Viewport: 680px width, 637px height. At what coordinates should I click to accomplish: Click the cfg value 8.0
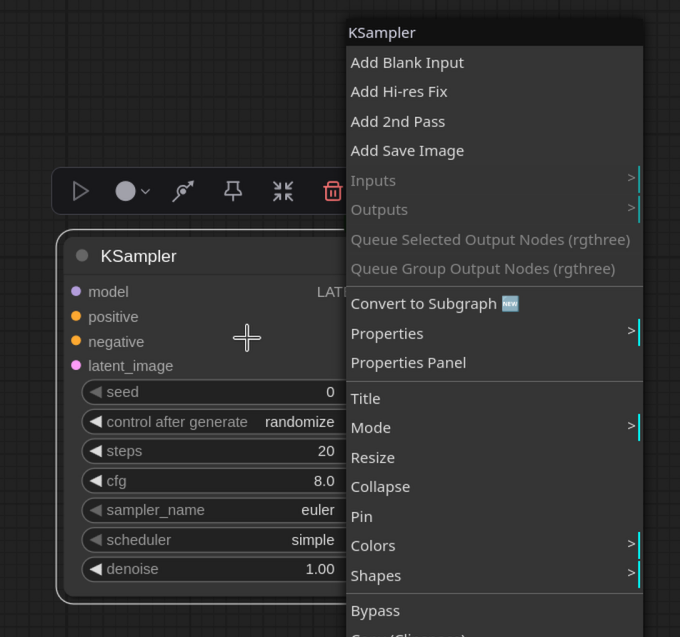pyautogui.click(x=324, y=481)
